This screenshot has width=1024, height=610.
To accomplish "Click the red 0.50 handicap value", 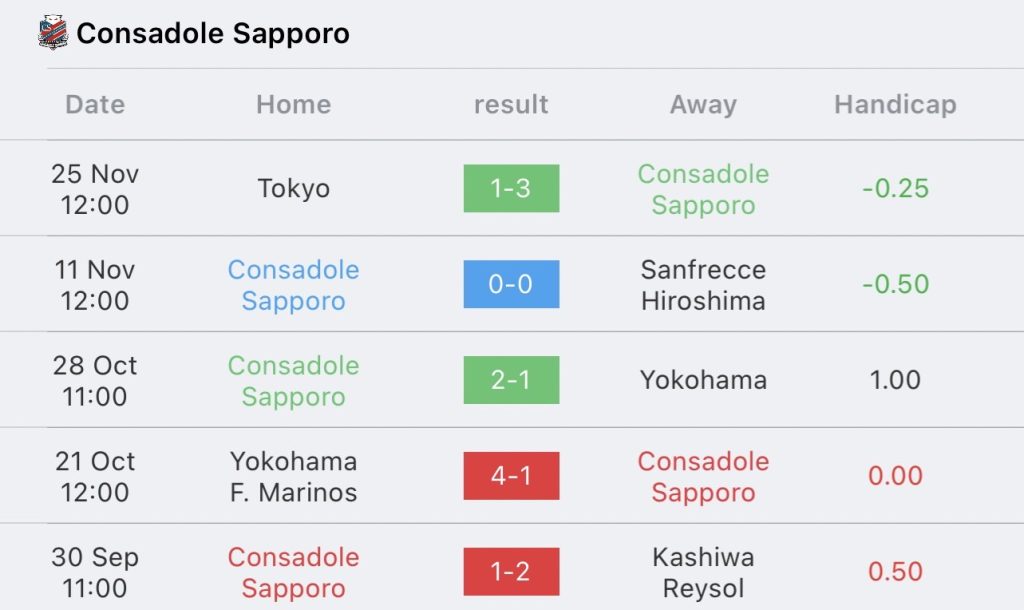I will 895,571.
